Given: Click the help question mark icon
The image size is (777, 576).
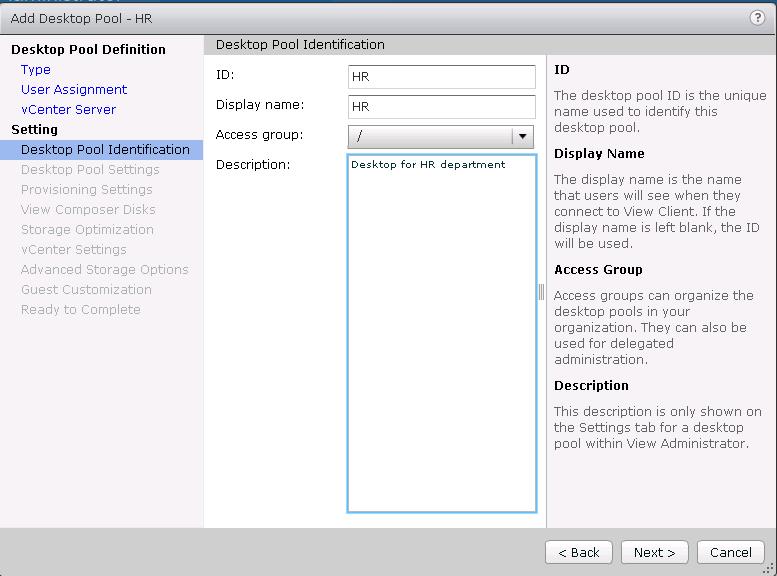Looking at the screenshot, I should (756, 18).
